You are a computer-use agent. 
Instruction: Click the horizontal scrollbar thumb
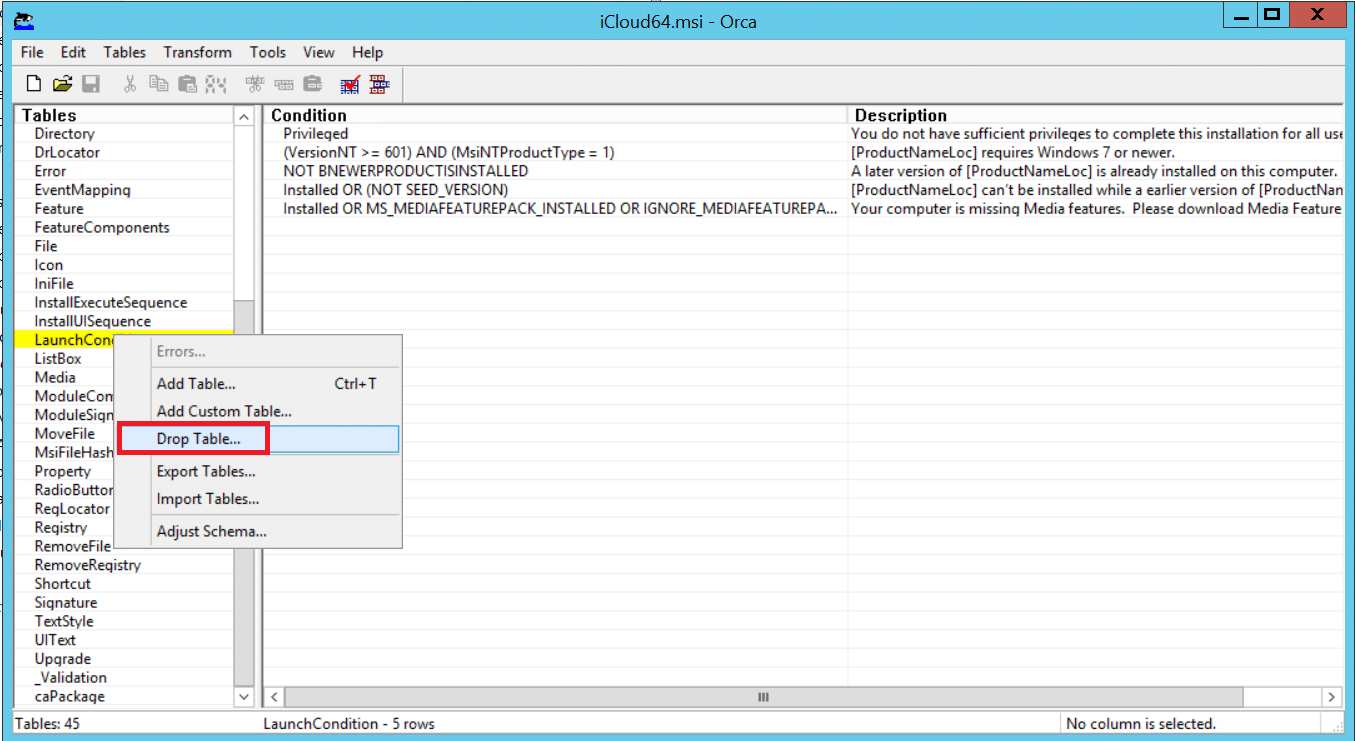(762, 697)
